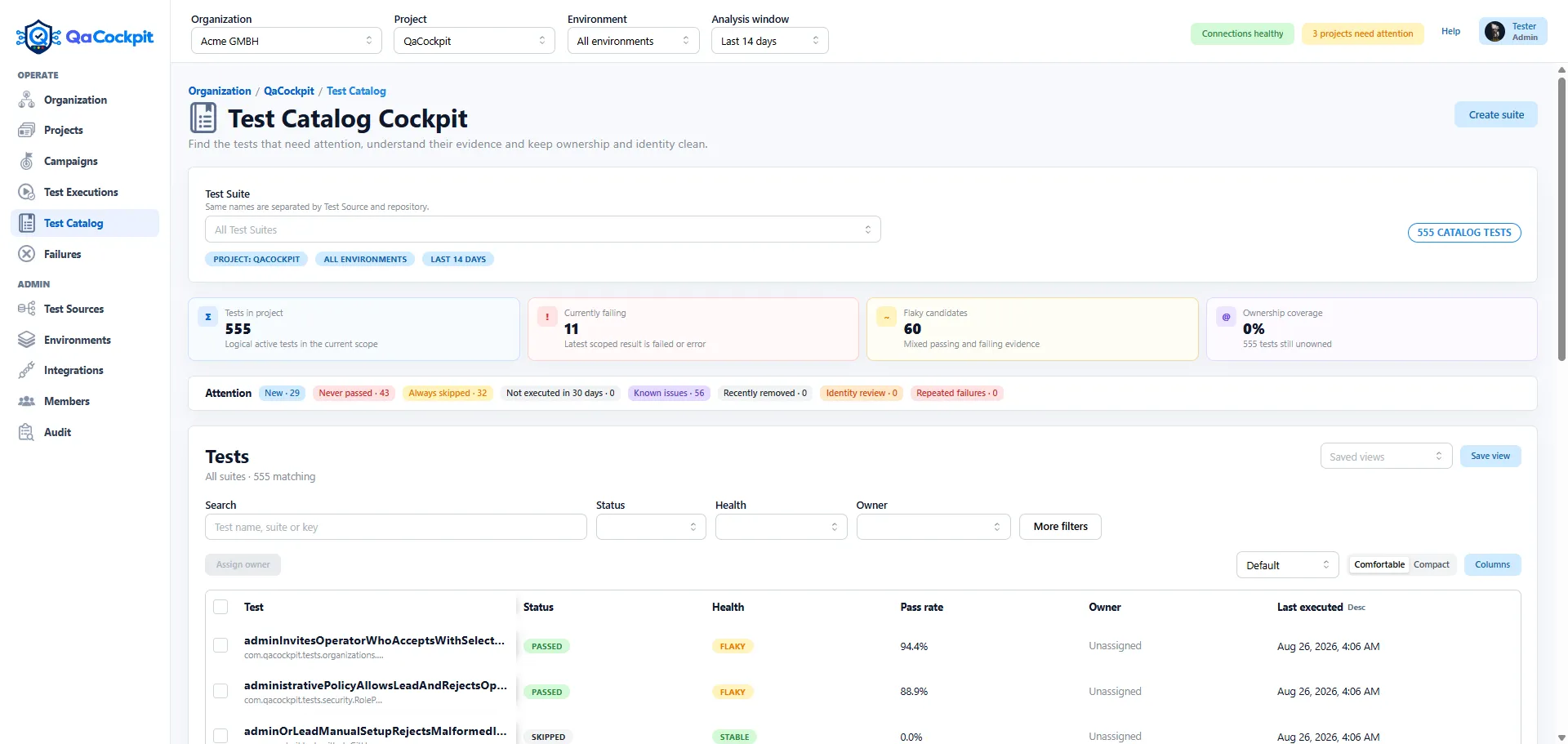Click the Flaky candidates tilde icon
Screen dimensions: 1568x744
tap(886, 317)
